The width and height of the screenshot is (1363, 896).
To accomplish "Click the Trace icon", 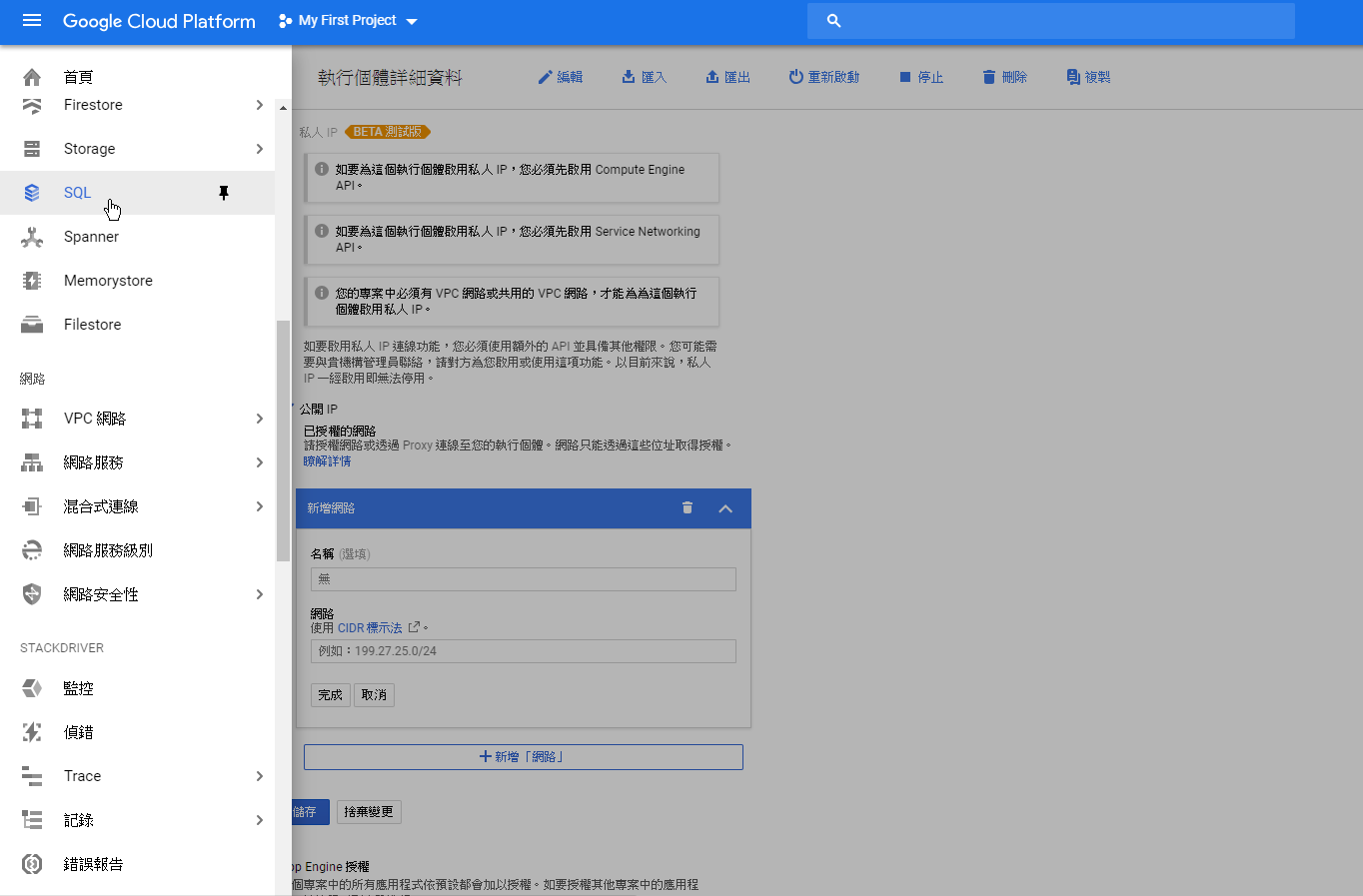I will 32,776.
